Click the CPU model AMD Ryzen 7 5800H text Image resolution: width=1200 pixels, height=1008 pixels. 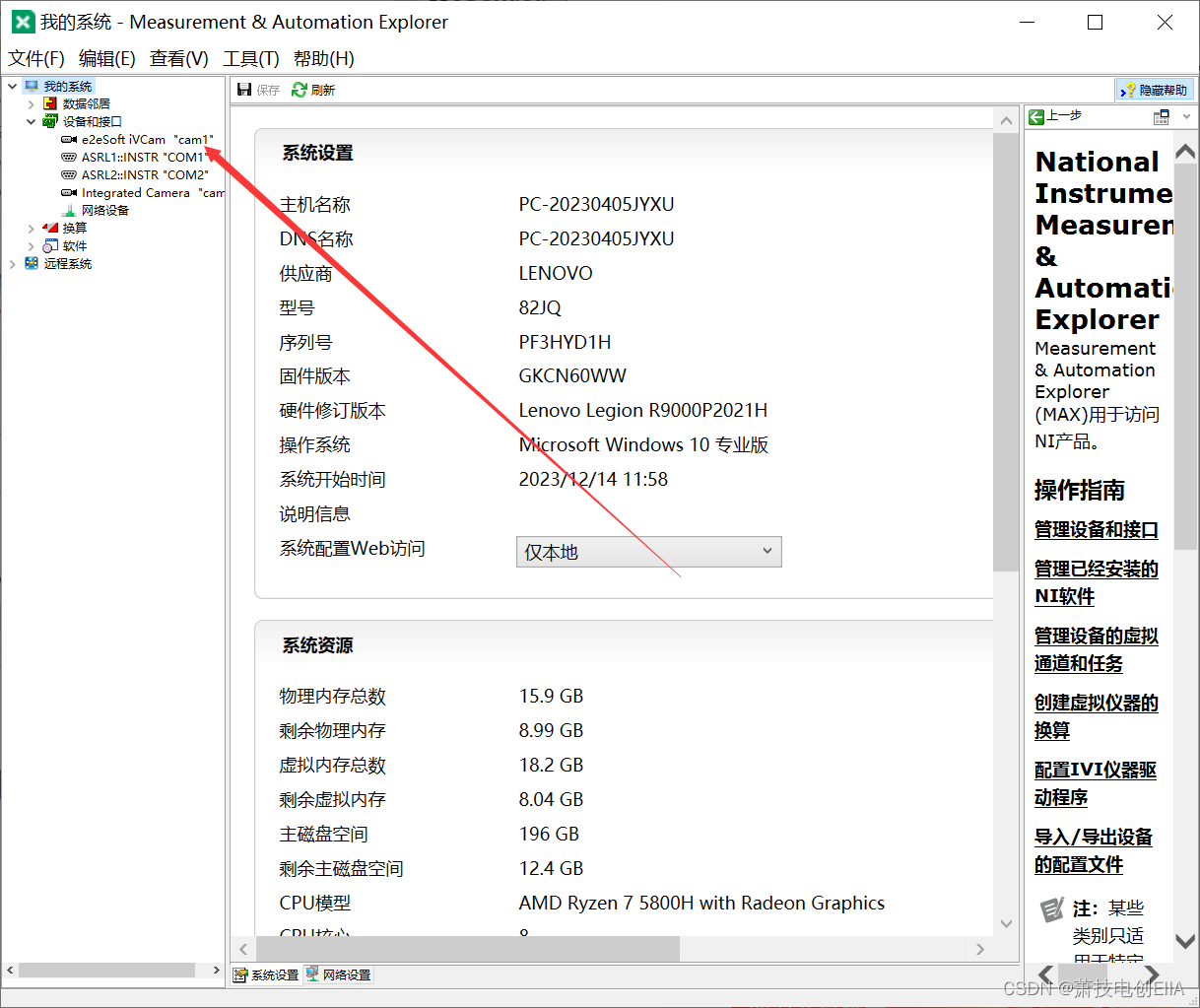(x=701, y=904)
